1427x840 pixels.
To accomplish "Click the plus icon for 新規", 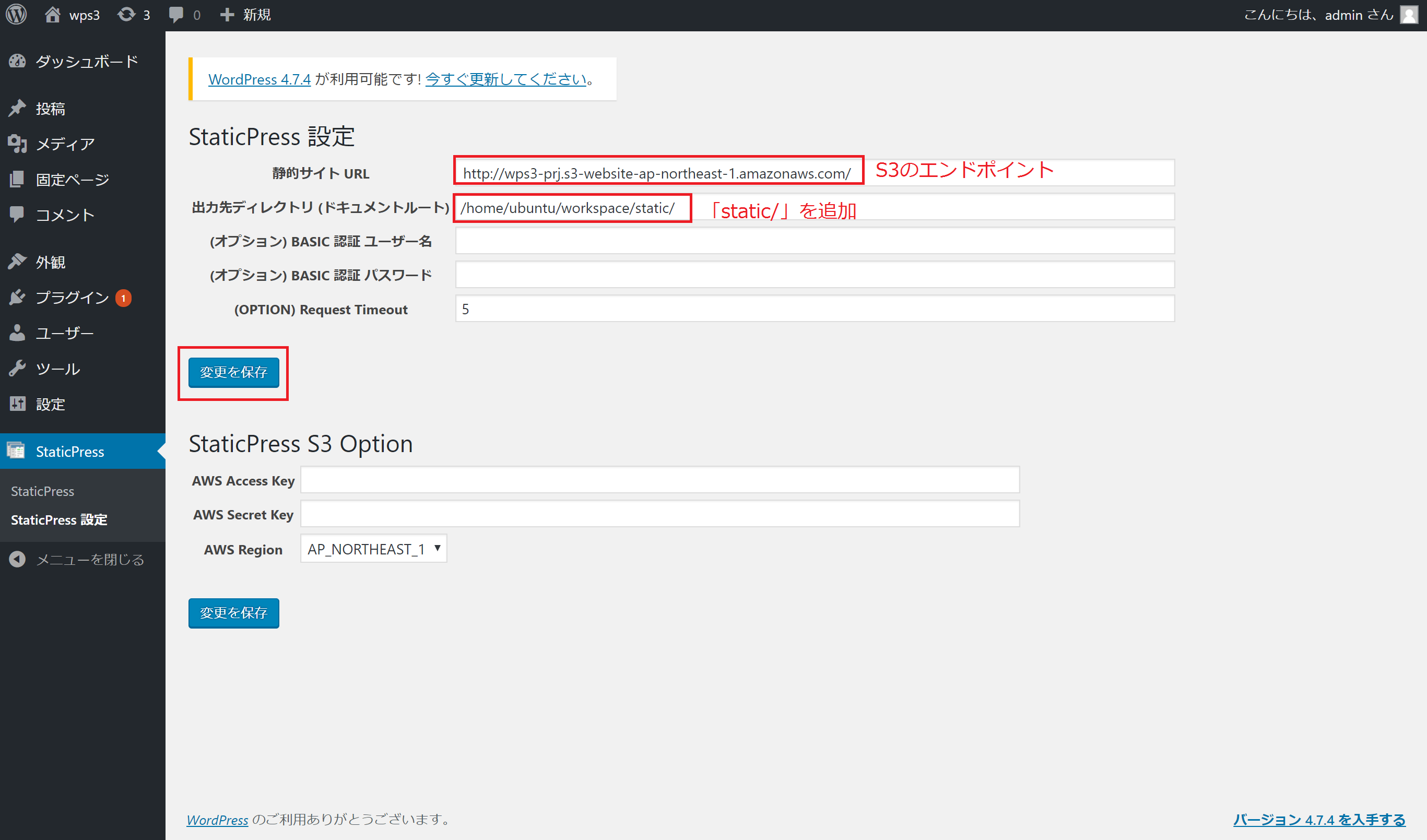I will click(227, 15).
